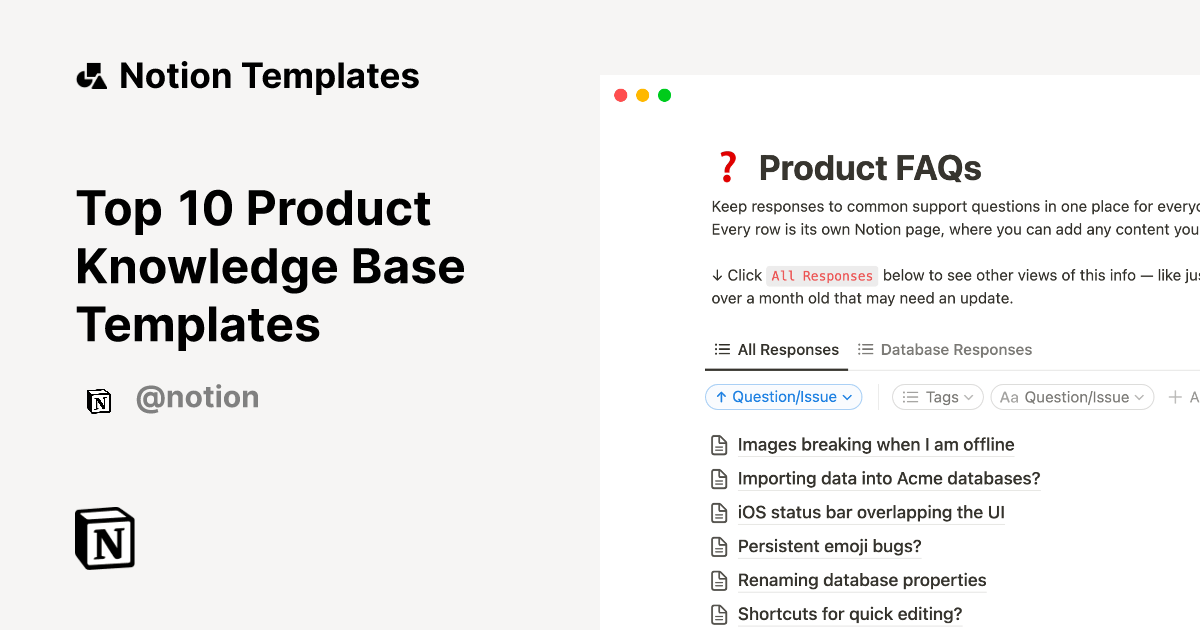This screenshot has width=1200, height=630.
Task: Select the All Responses tab
Action: pos(787,349)
